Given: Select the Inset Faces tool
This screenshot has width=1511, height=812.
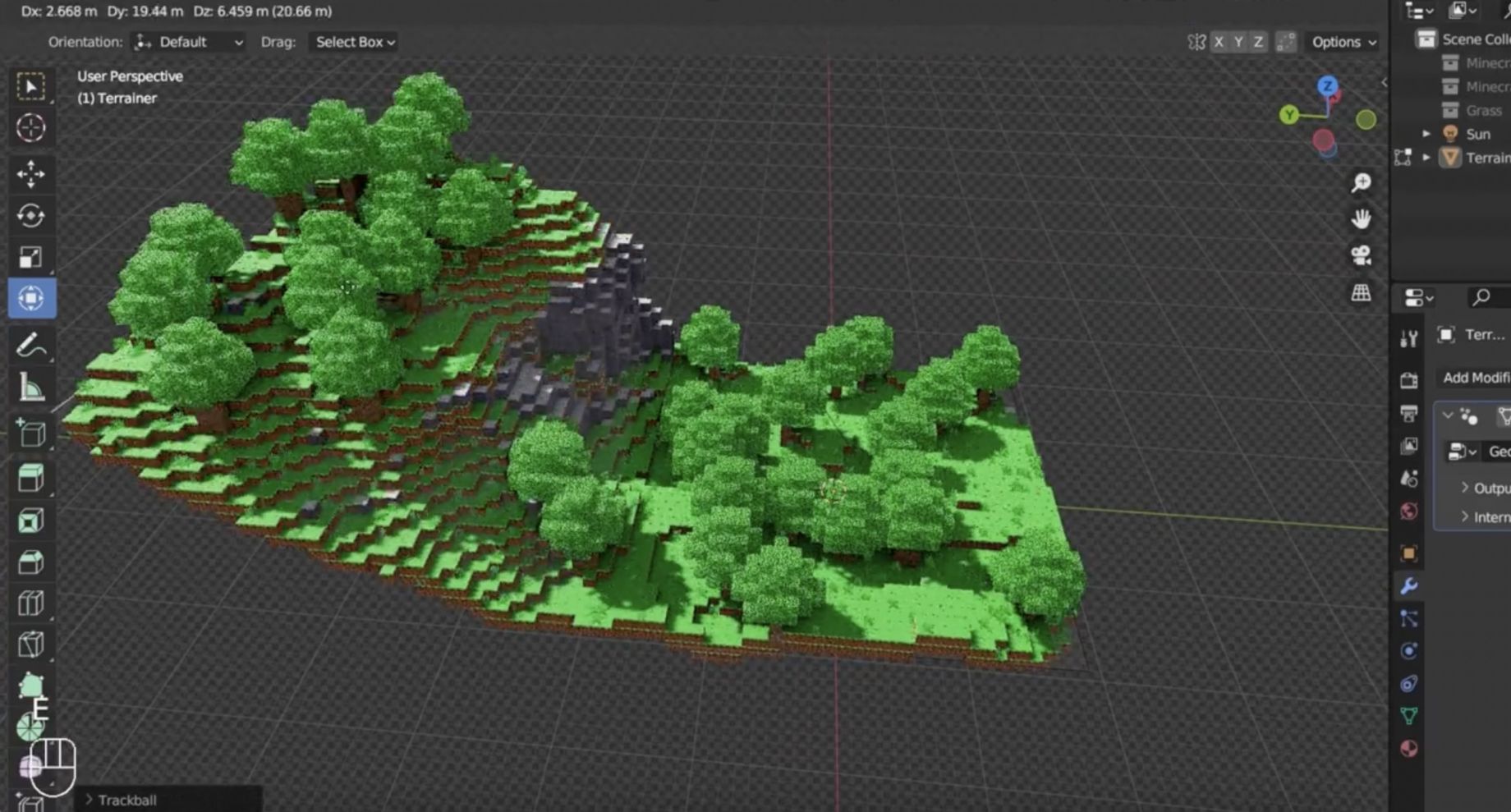Looking at the screenshot, I should pos(31,521).
